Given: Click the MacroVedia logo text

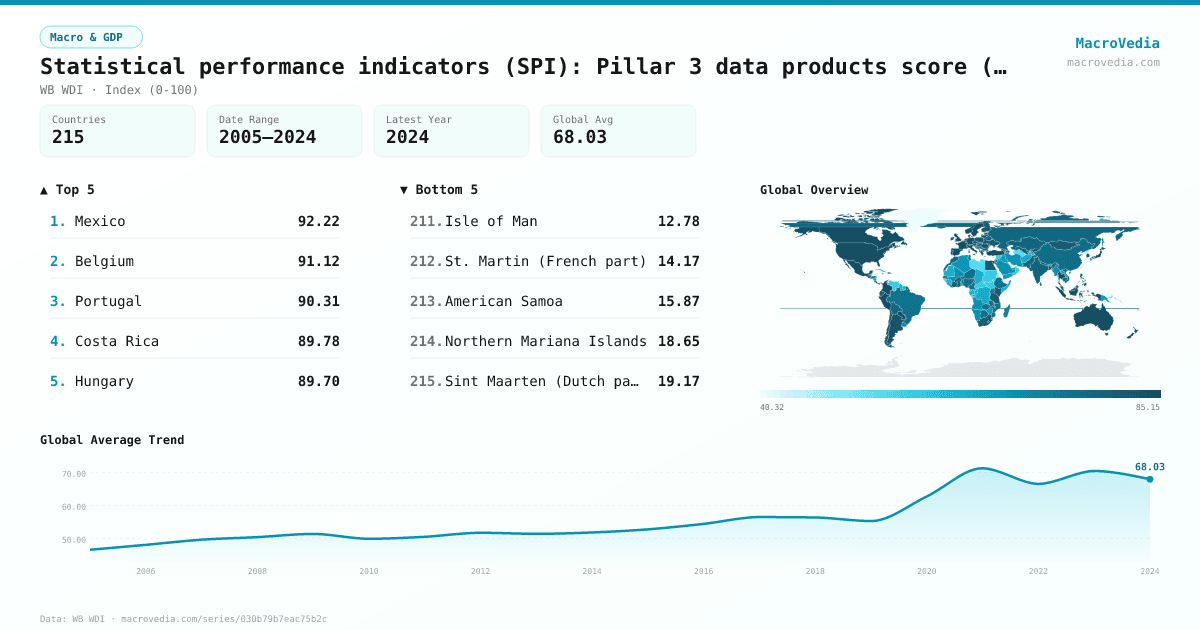Looking at the screenshot, I should [x=1117, y=43].
